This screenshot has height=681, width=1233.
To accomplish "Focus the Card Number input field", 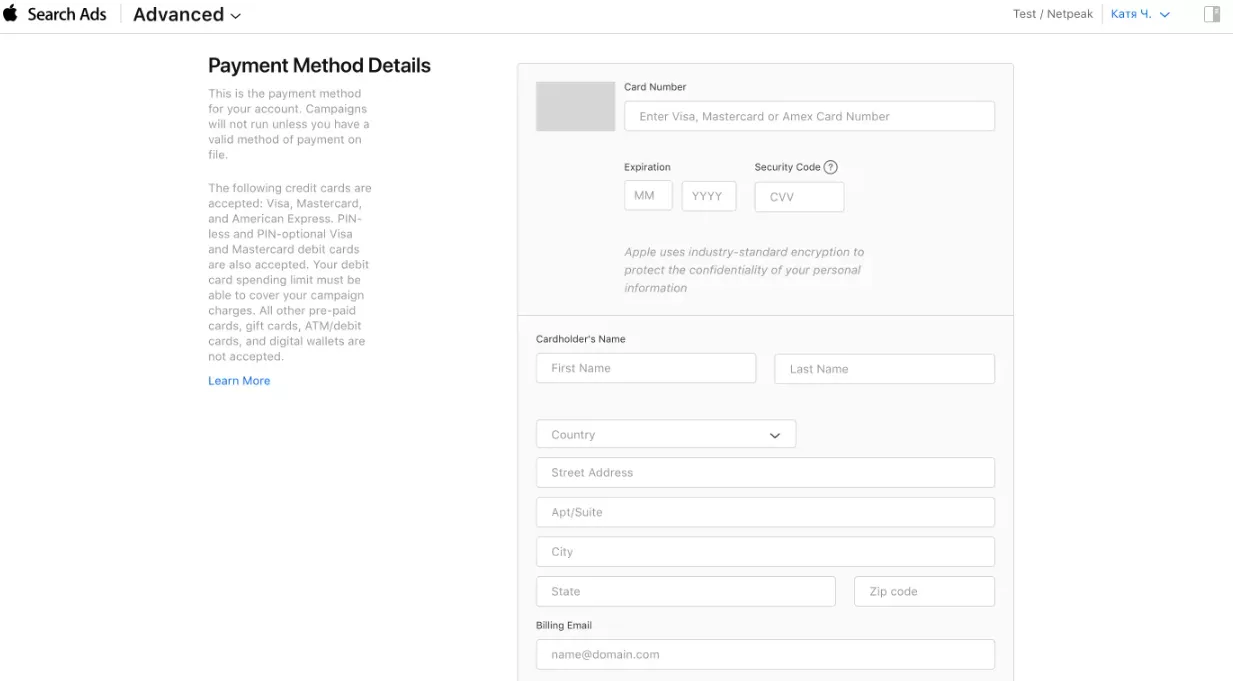I will point(809,116).
